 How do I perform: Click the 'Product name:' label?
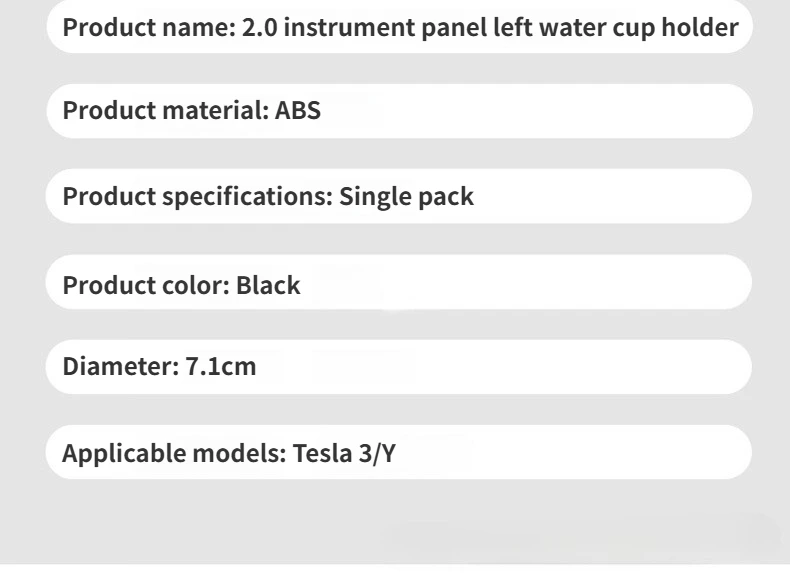149,28
